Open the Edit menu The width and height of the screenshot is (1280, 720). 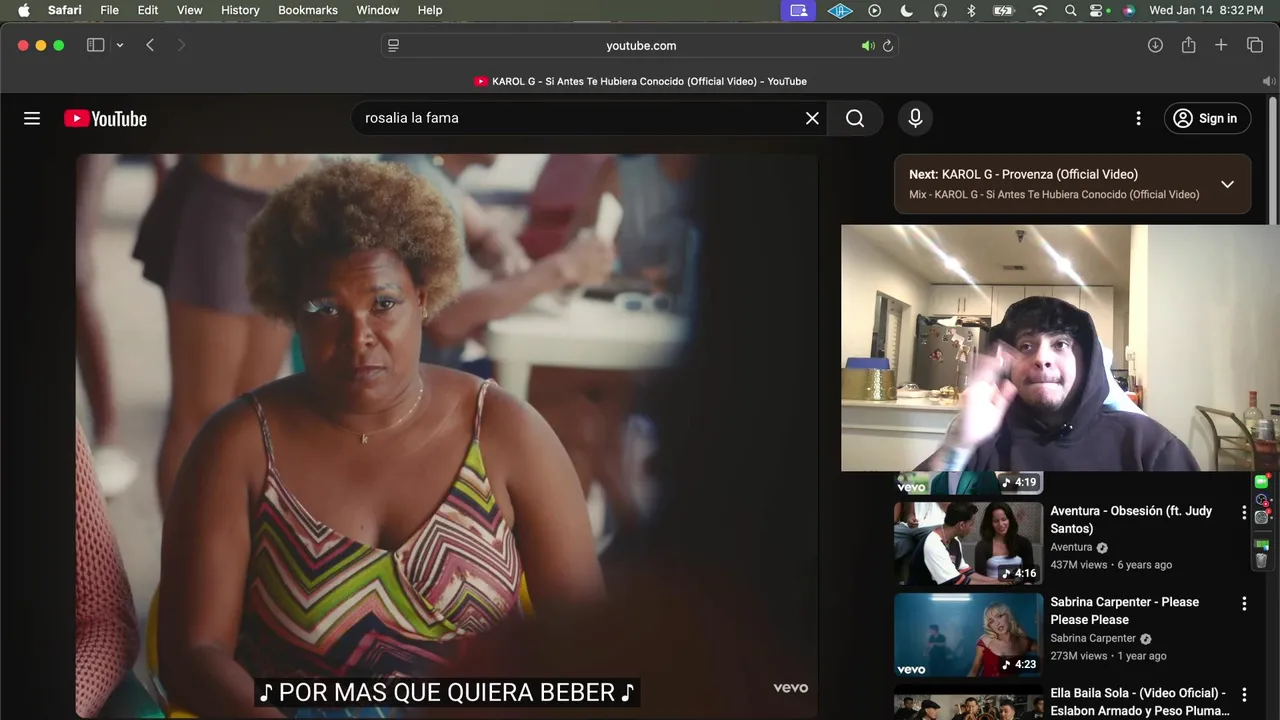148,10
